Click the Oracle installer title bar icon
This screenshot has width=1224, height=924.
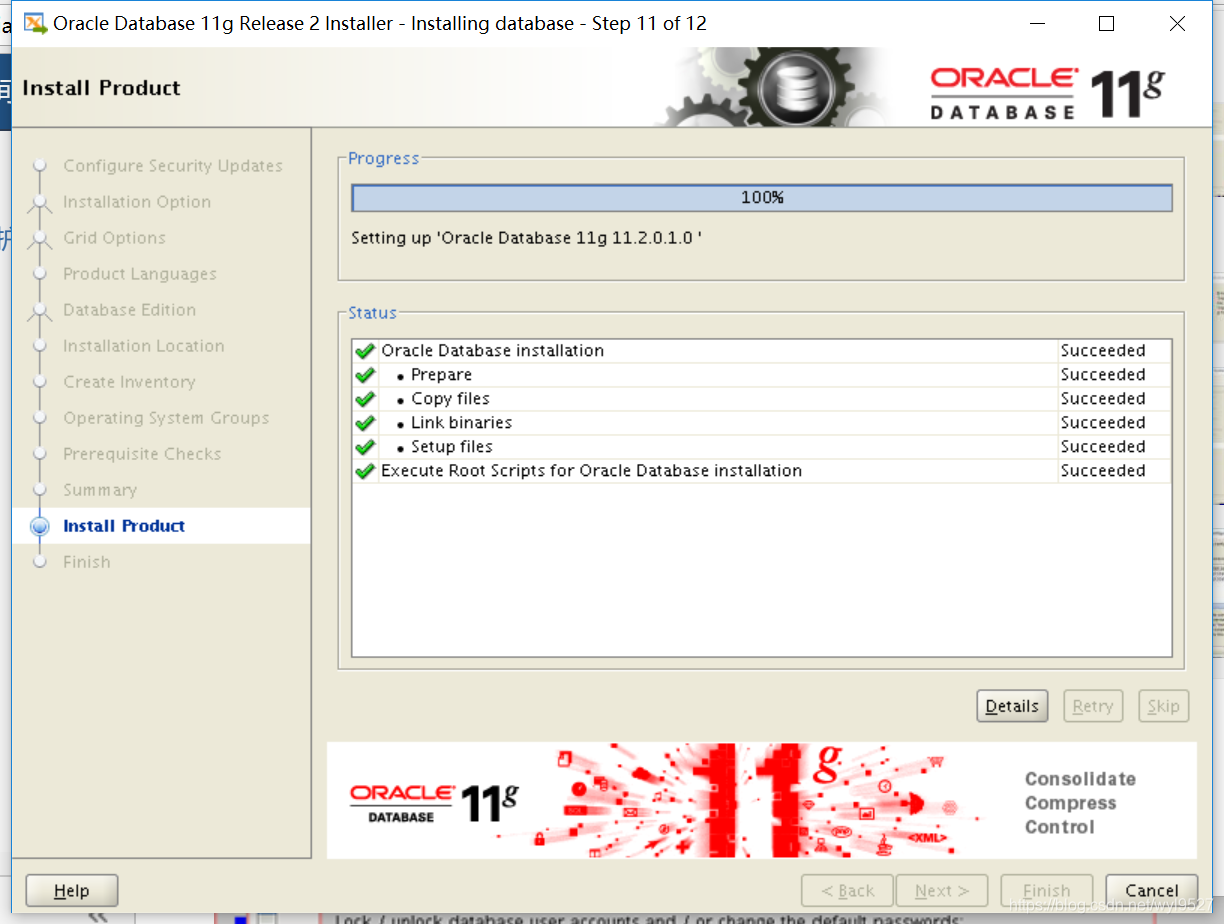(35, 23)
